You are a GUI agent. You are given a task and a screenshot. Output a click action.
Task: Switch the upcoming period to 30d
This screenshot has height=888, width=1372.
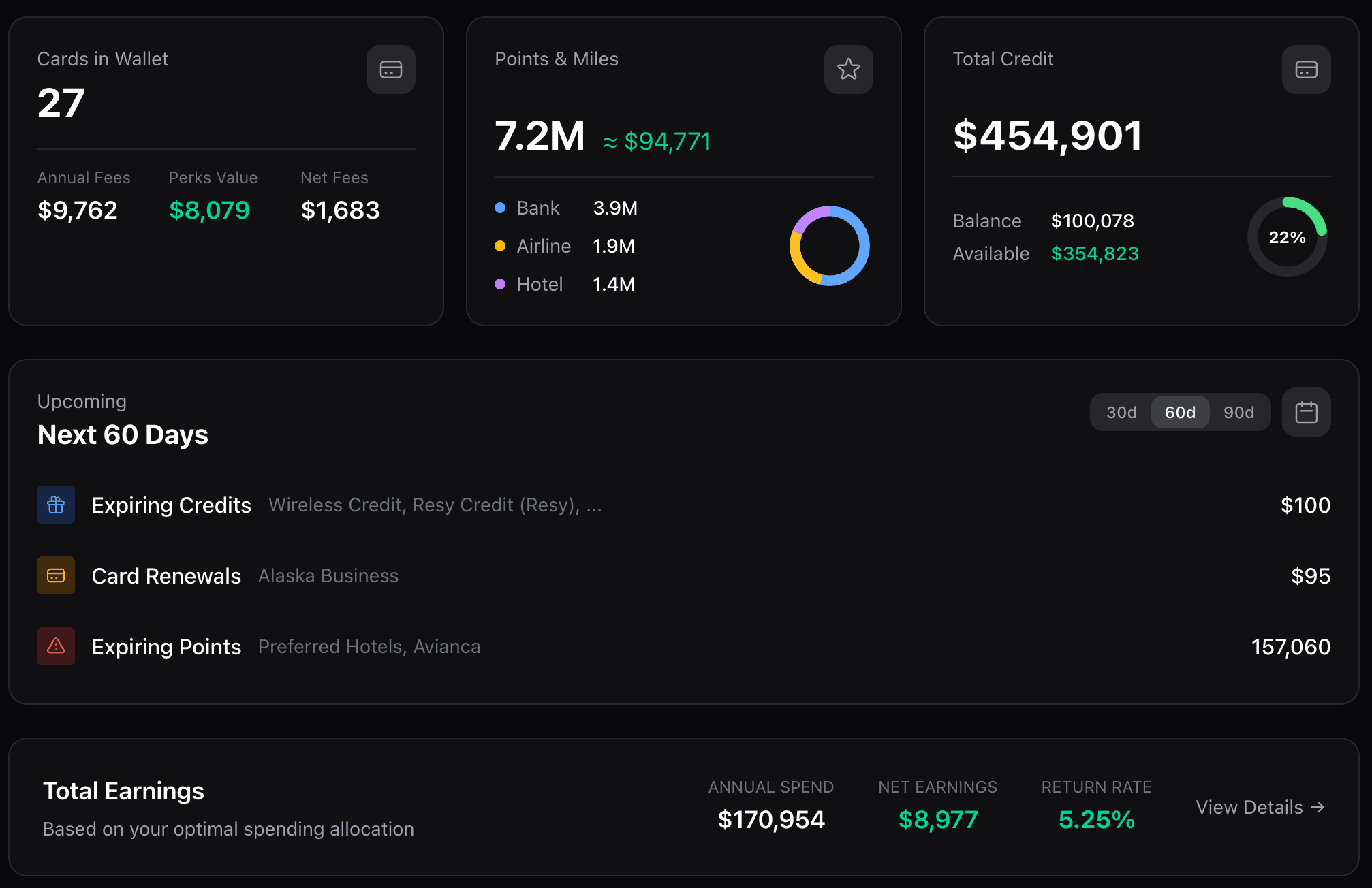1121,412
